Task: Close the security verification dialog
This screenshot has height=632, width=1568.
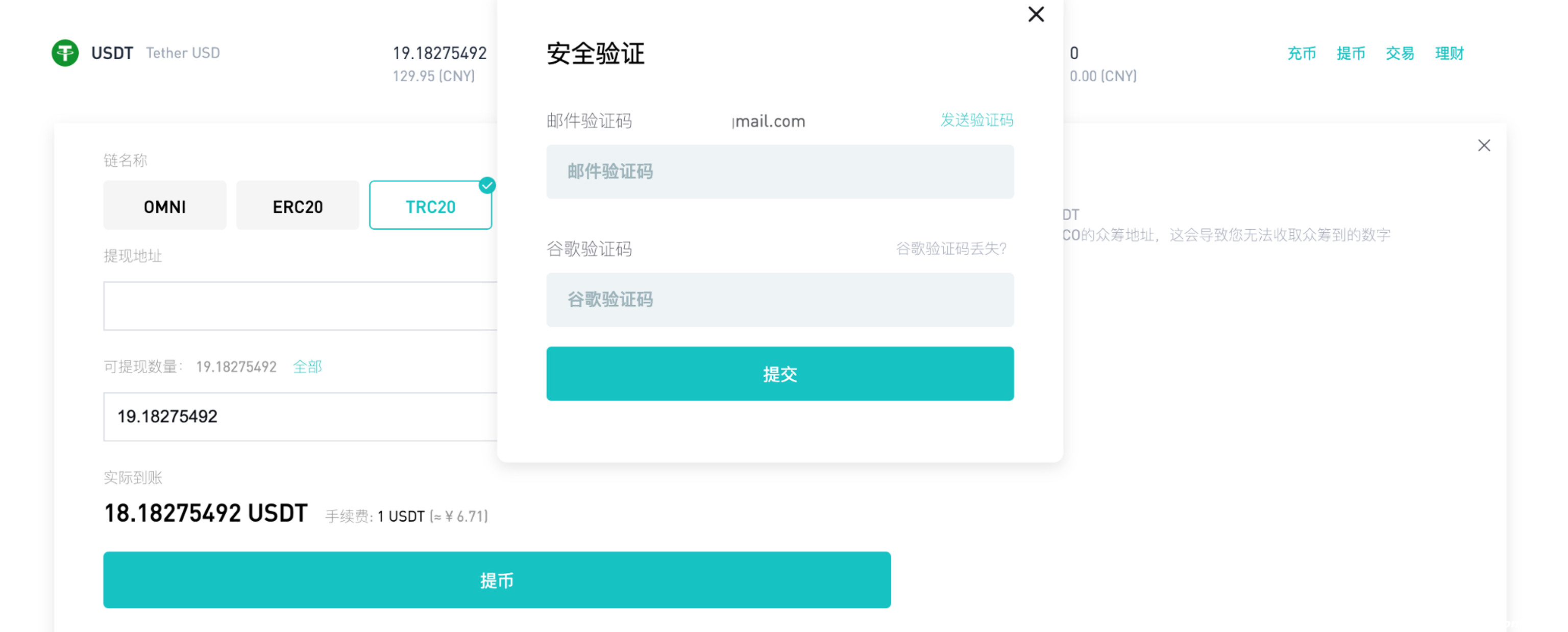Action: (x=1036, y=14)
